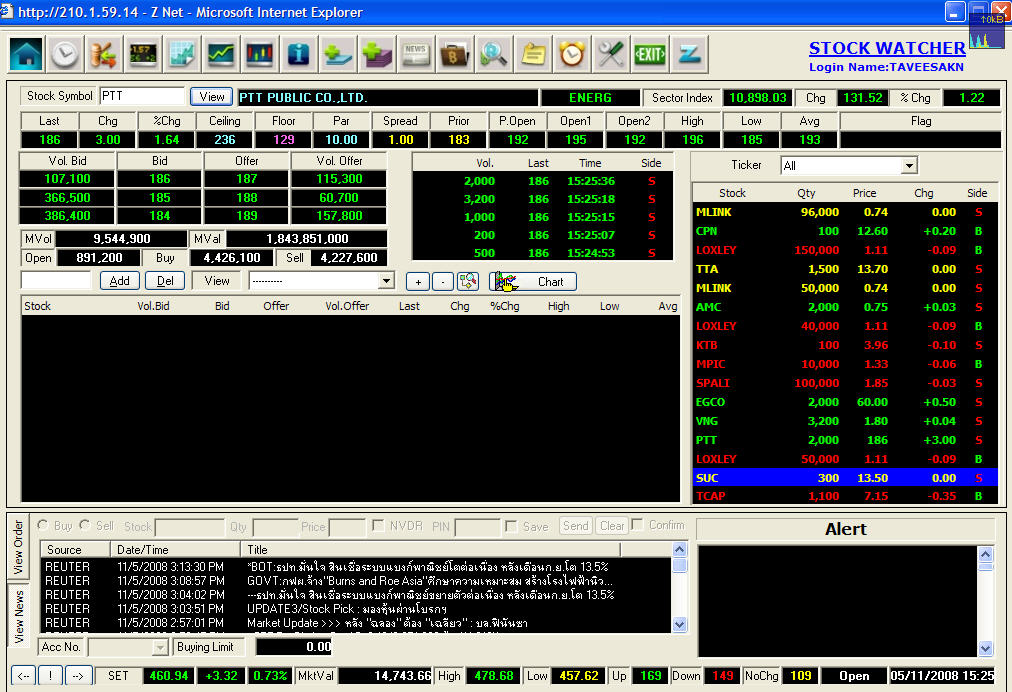Image resolution: width=1012 pixels, height=692 pixels.
Task: Click the gray clock toolbar icon
Action: coord(65,54)
